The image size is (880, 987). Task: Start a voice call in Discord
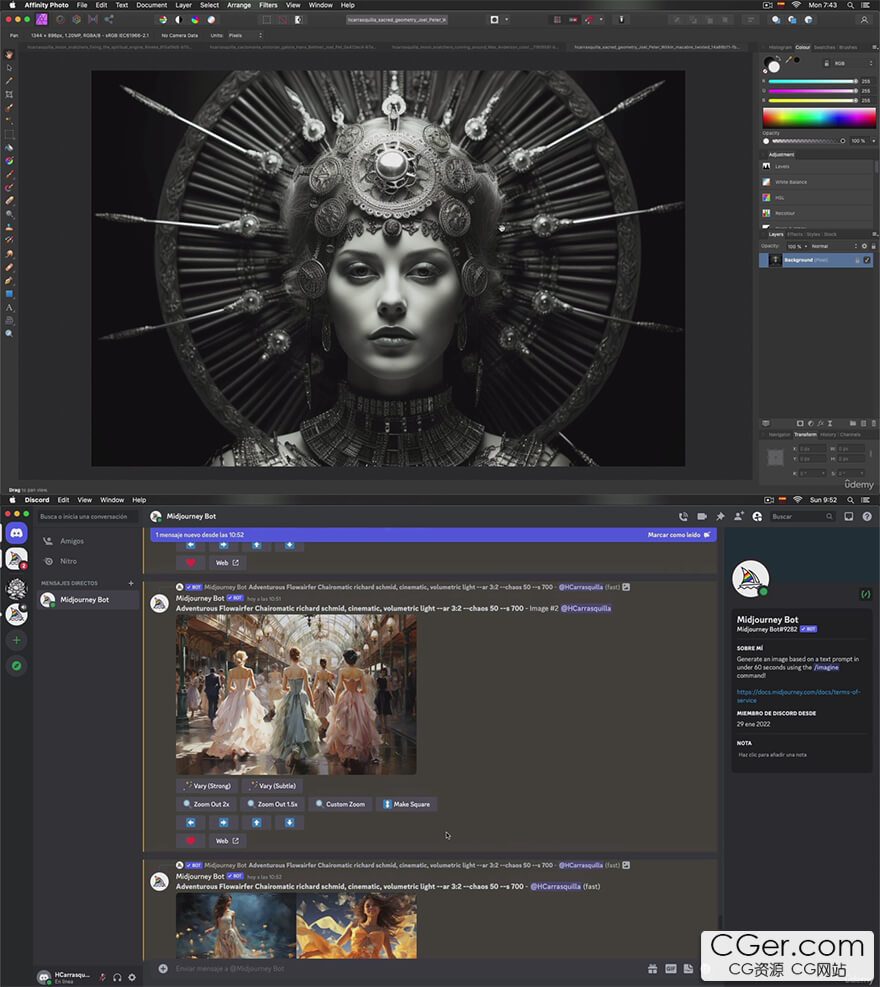(x=683, y=516)
